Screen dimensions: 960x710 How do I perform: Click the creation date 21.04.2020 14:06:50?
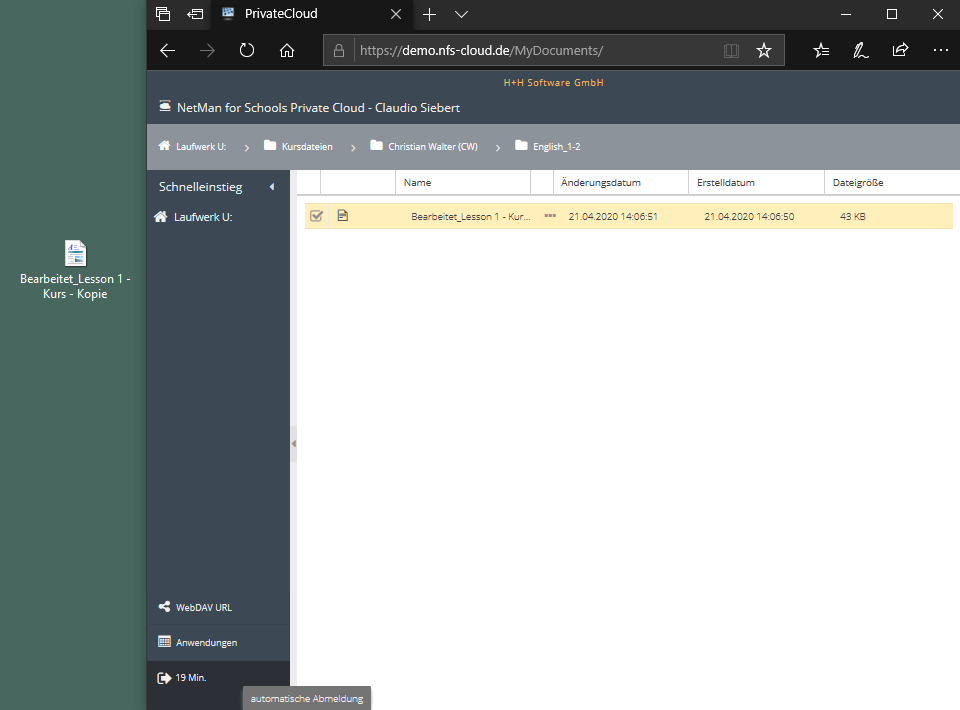[x=749, y=216]
